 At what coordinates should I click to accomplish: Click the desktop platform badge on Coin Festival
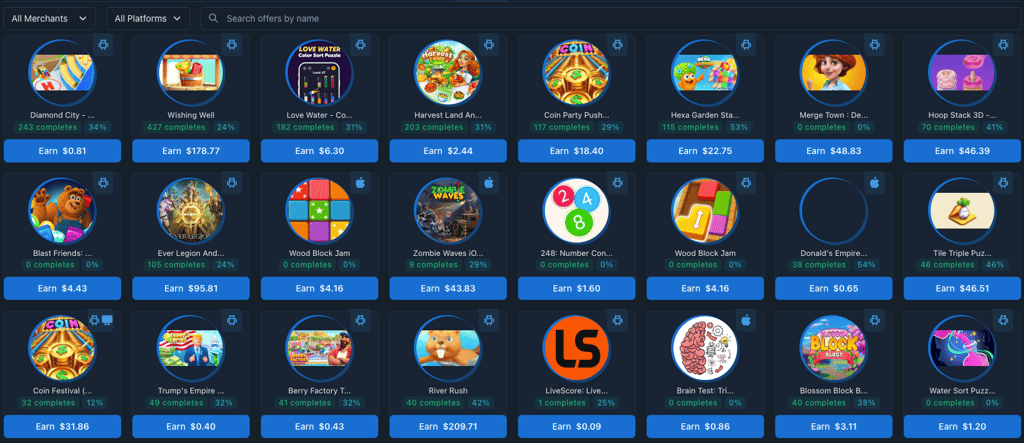[108, 320]
